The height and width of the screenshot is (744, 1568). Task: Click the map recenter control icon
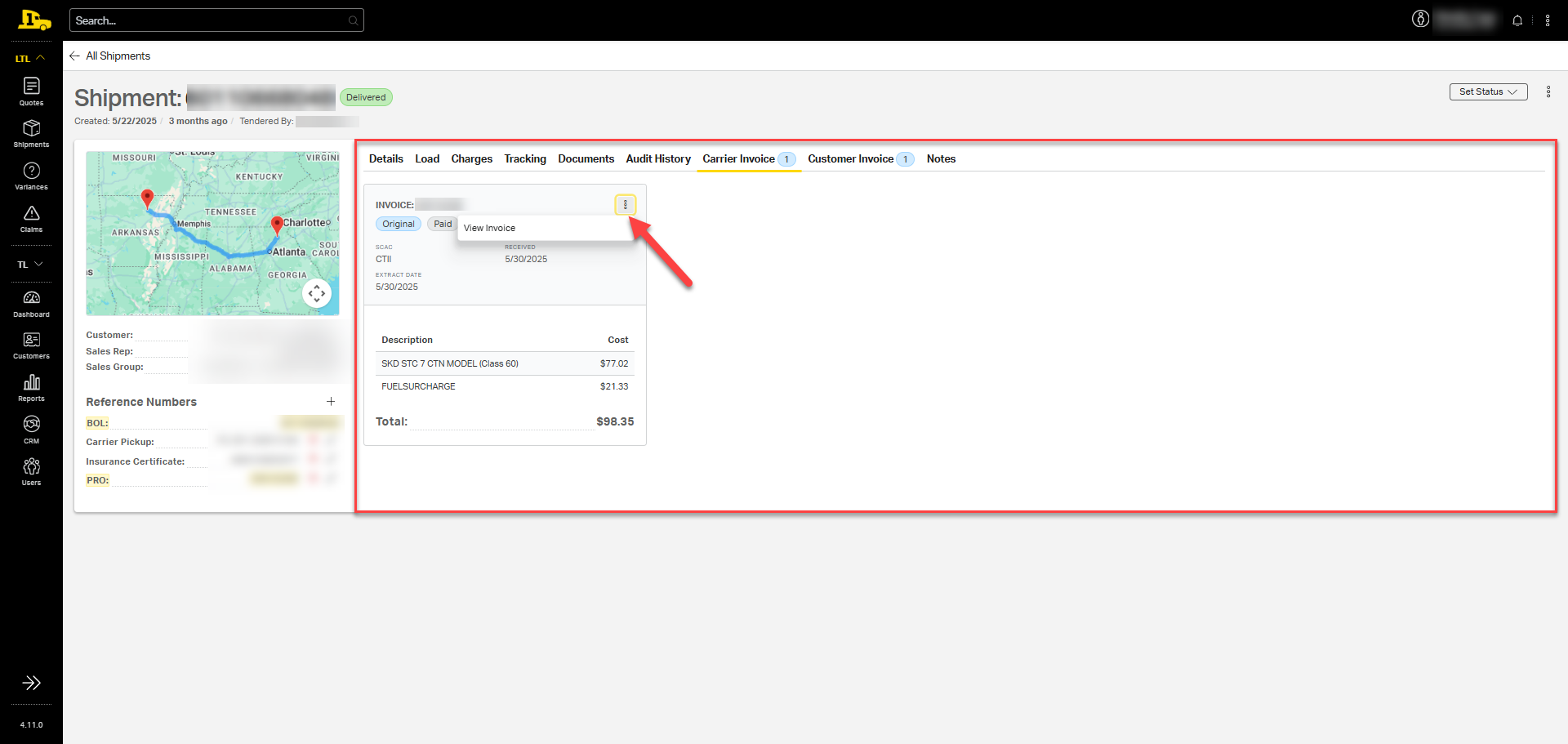pyautogui.click(x=317, y=292)
